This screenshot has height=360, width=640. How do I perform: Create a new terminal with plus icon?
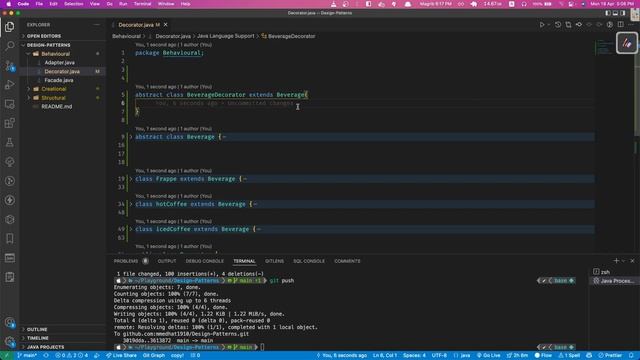616,261
